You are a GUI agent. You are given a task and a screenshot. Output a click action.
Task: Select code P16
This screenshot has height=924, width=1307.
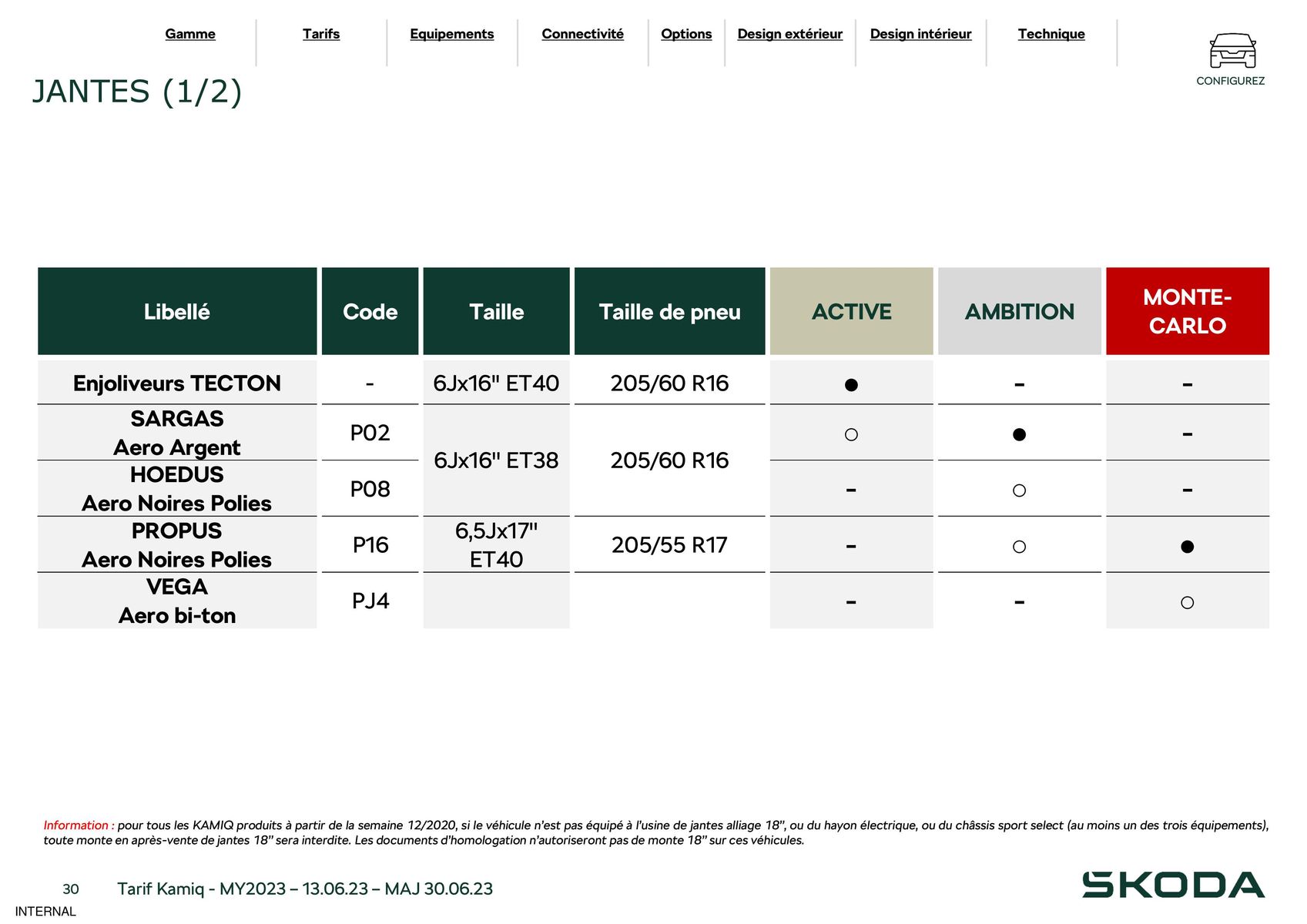pos(370,545)
